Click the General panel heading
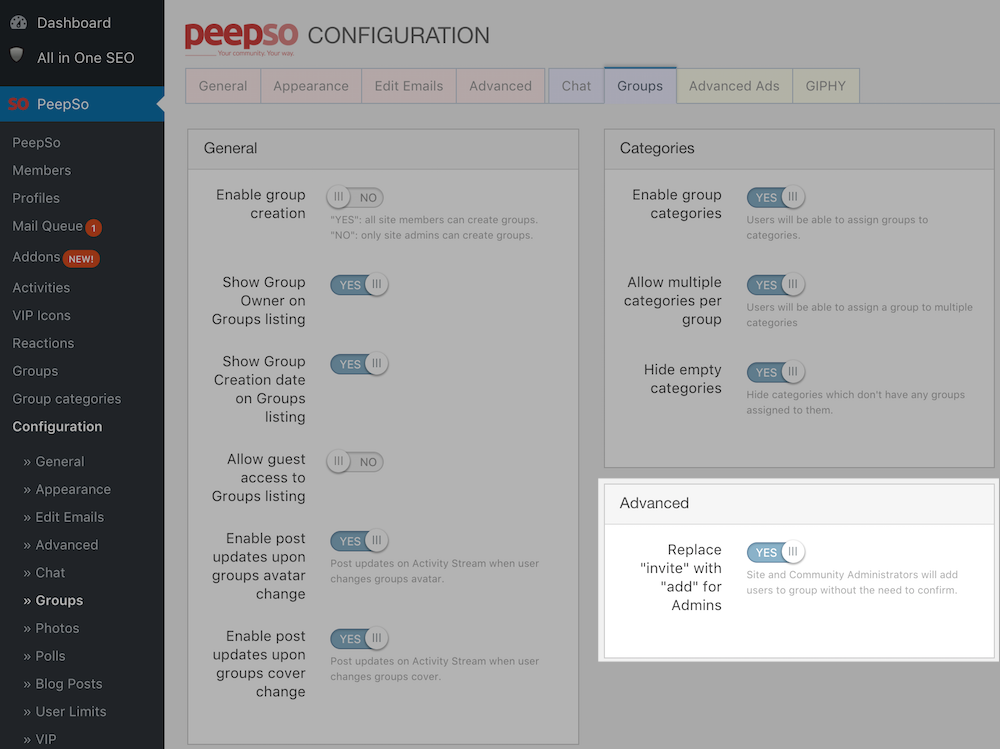1000x749 pixels. pos(230,148)
